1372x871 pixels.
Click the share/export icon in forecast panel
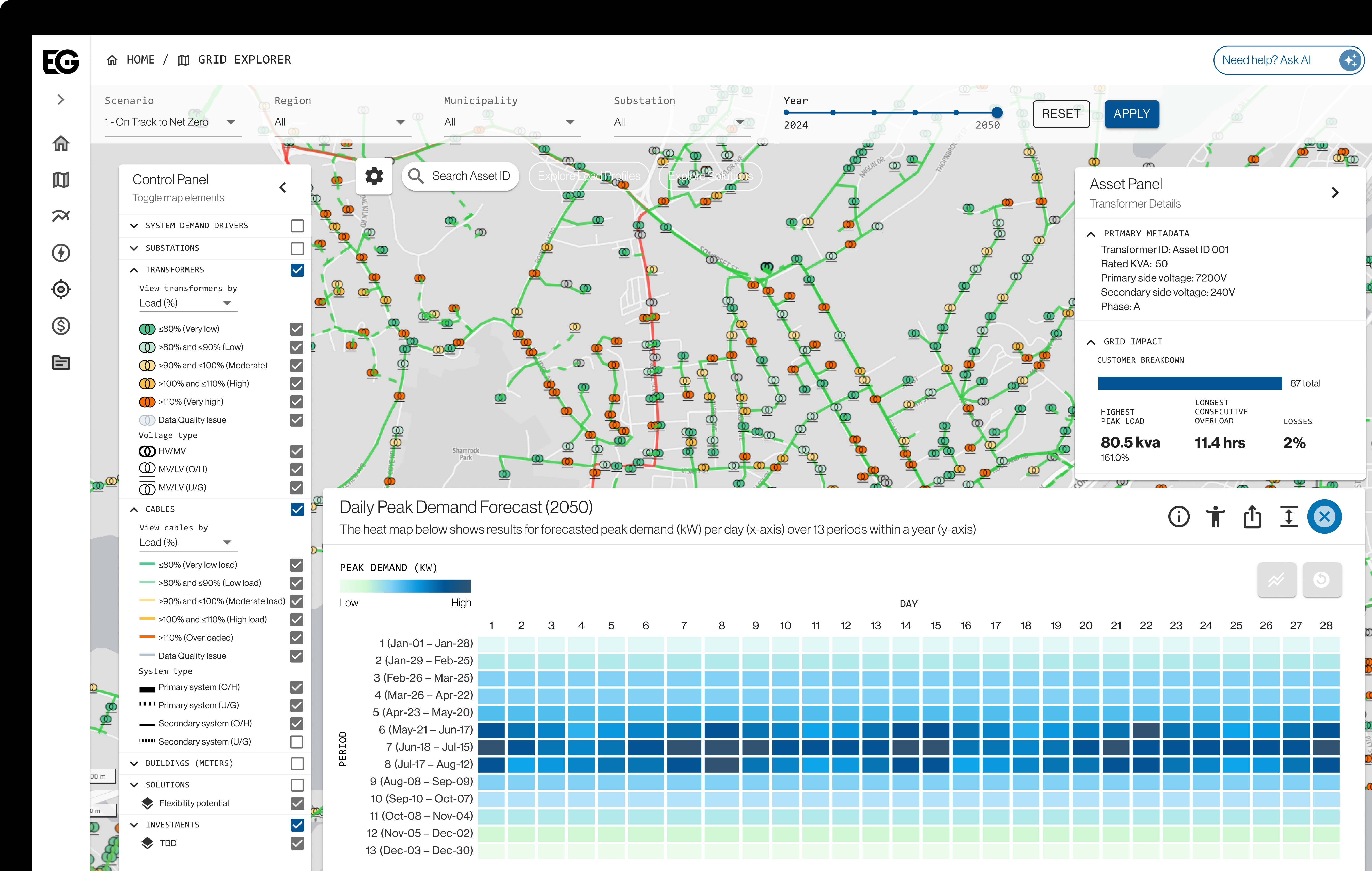pos(1252,517)
